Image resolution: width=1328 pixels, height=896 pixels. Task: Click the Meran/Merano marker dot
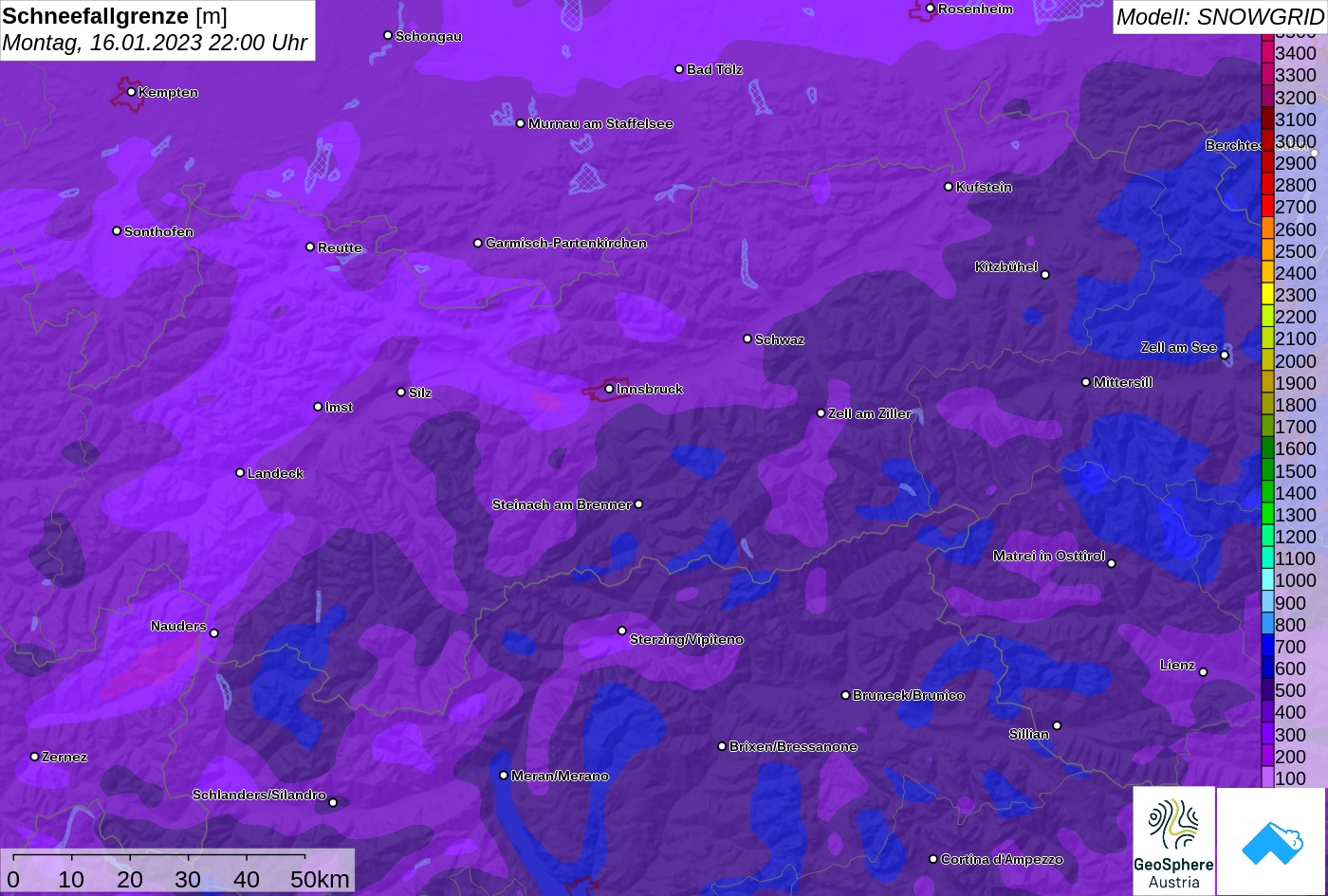pyautogui.click(x=504, y=776)
